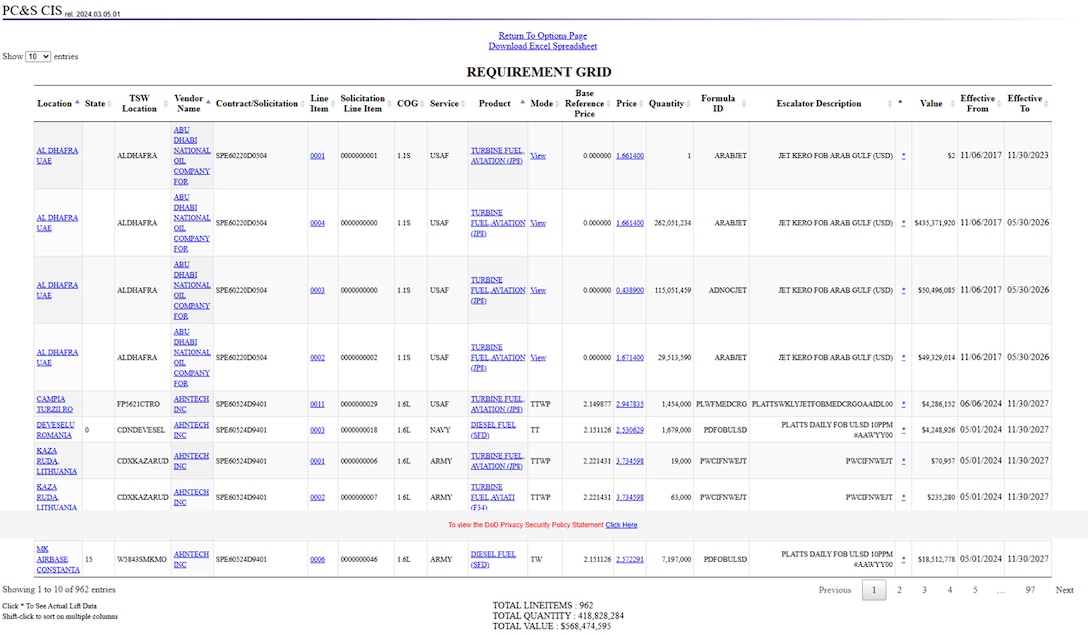Sort the Effective From column via its sort arrow
This screenshot has height=636, width=1088.
pos(999,104)
